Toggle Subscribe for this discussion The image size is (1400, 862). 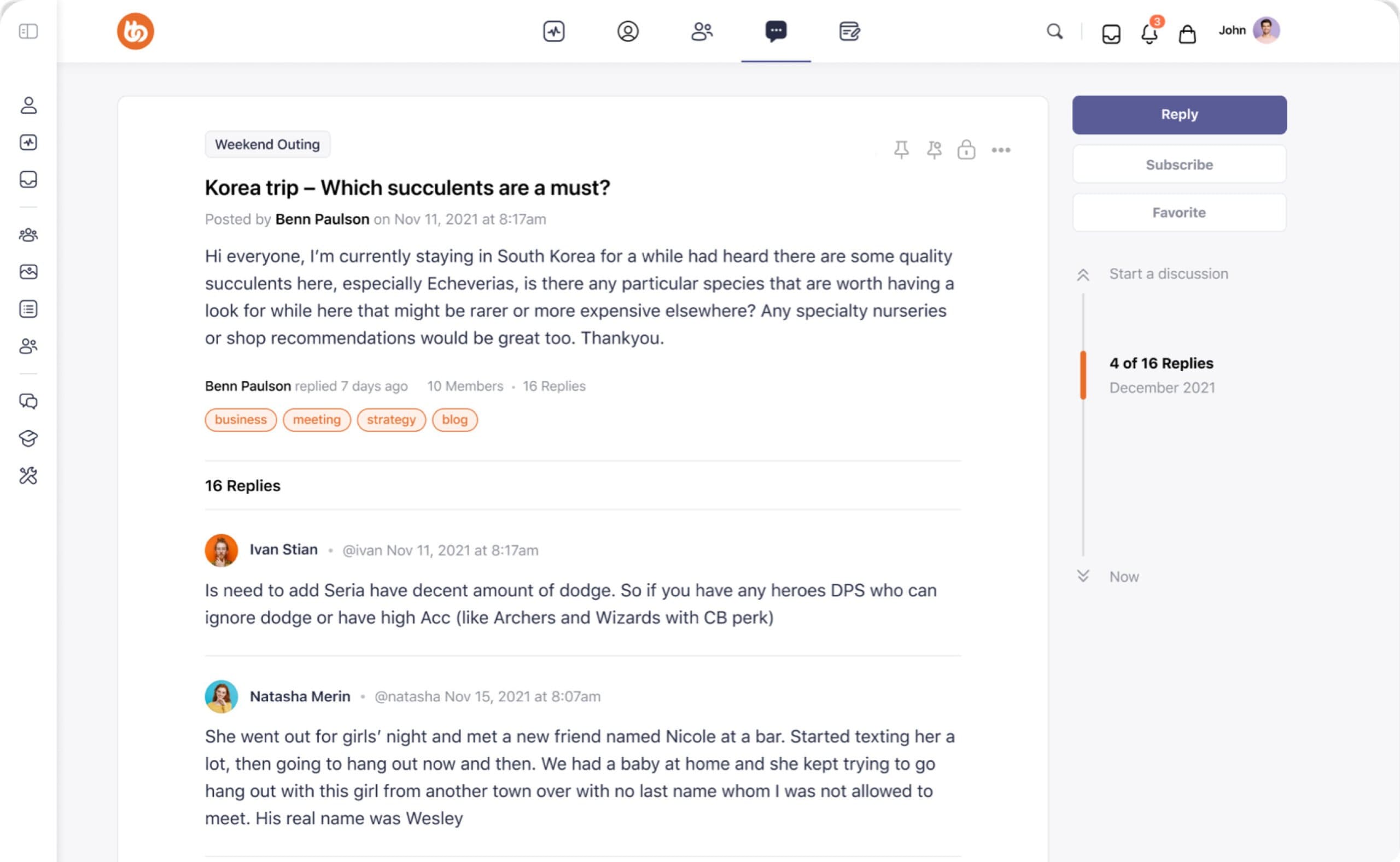click(1179, 164)
